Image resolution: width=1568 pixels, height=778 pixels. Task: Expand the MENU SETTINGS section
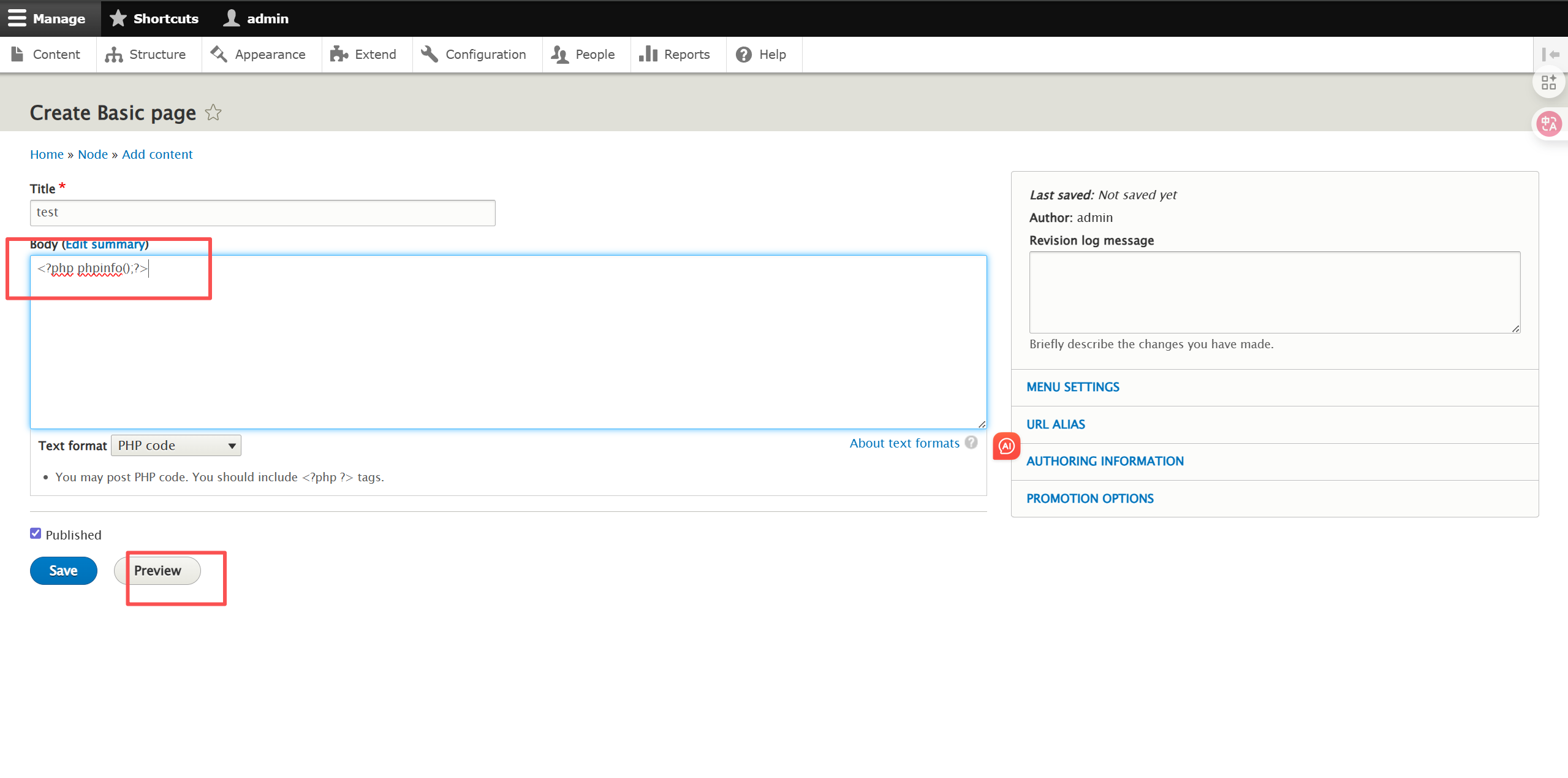[x=1072, y=387]
